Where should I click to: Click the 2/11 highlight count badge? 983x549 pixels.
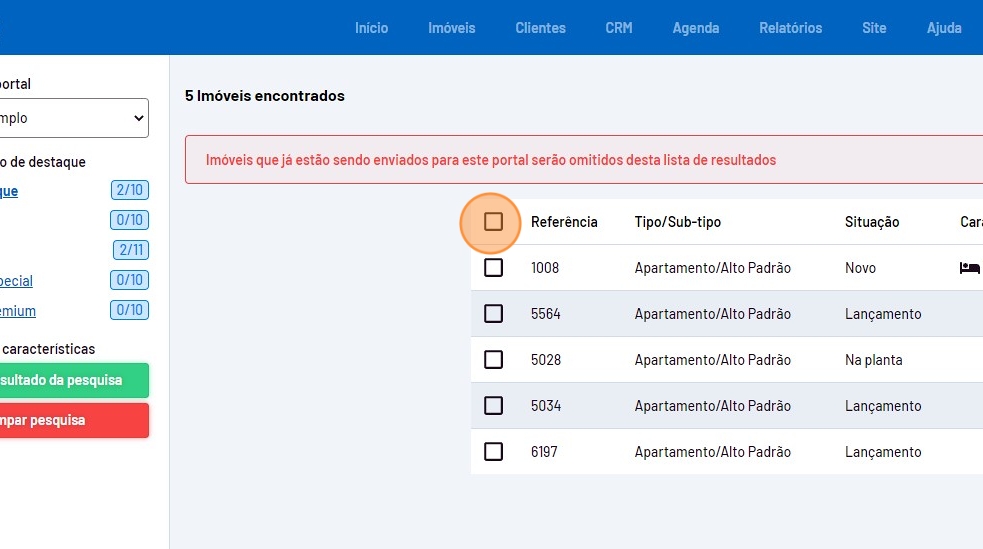(x=129, y=250)
